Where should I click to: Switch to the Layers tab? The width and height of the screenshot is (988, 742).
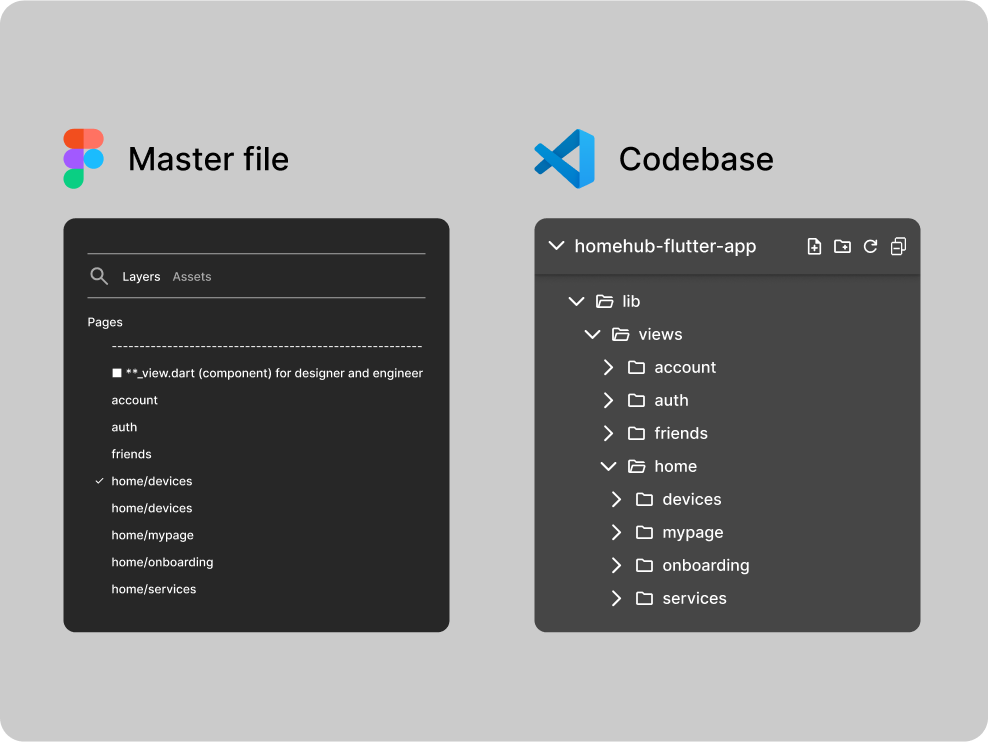click(x=141, y=276)
